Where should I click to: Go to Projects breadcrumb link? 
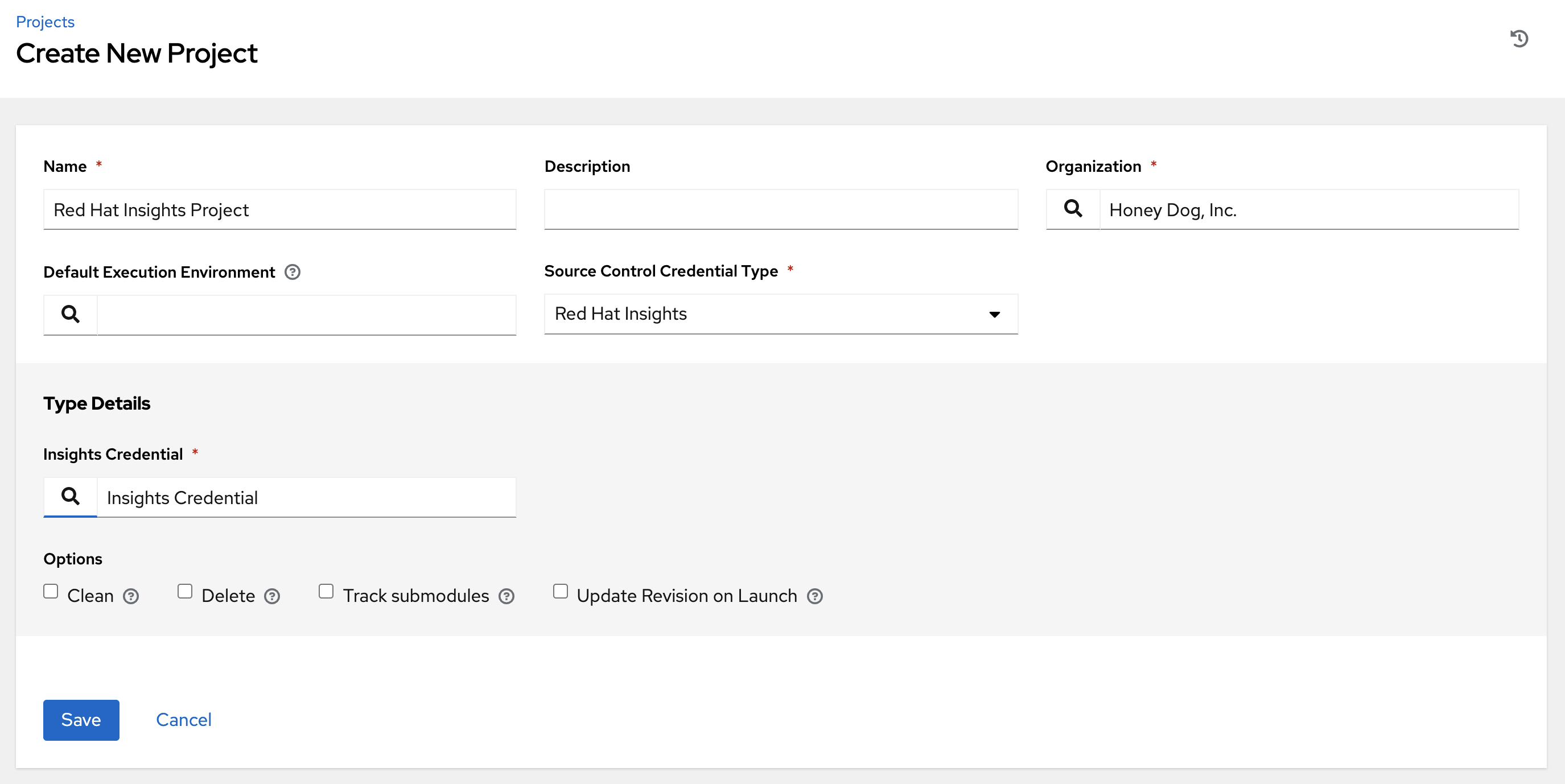[45, 22]
